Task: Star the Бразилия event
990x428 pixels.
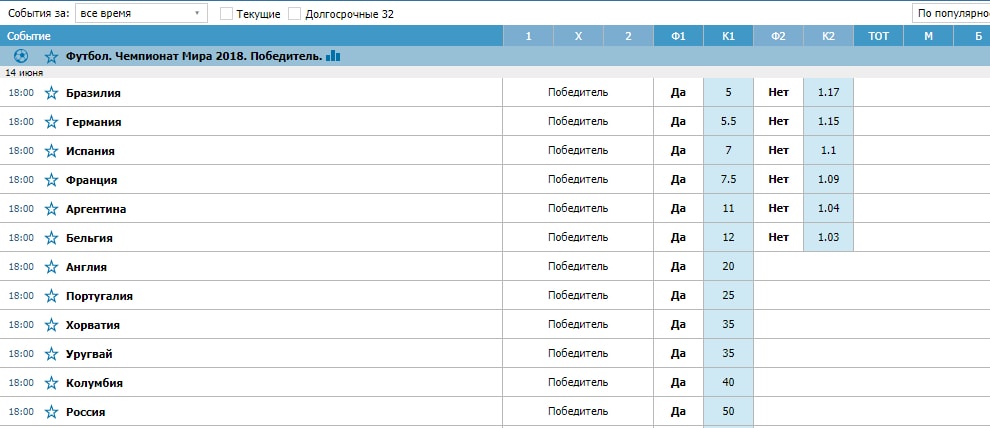Action: coord(52,93)
